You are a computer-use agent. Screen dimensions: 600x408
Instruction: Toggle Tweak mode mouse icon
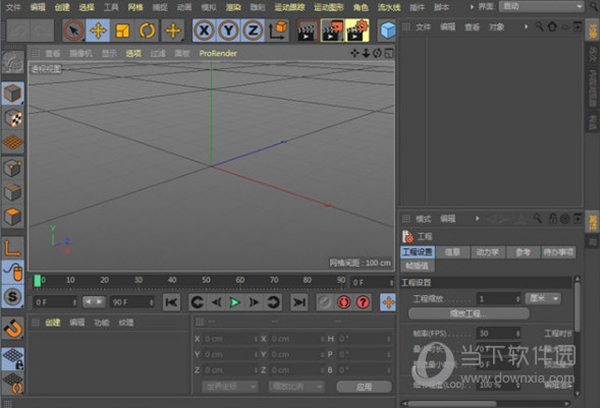pos(13,272)
